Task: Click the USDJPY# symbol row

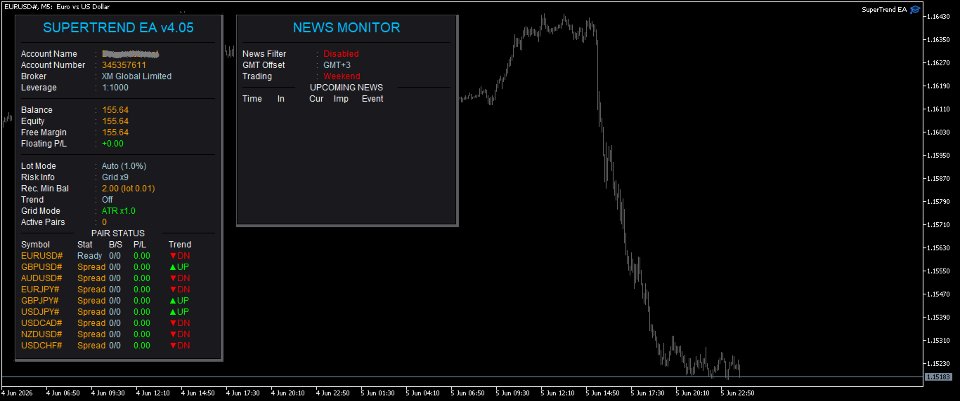Action: 106,312
